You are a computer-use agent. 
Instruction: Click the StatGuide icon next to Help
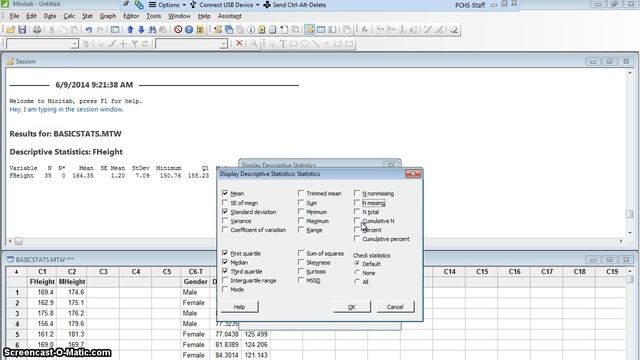(200, 29)
